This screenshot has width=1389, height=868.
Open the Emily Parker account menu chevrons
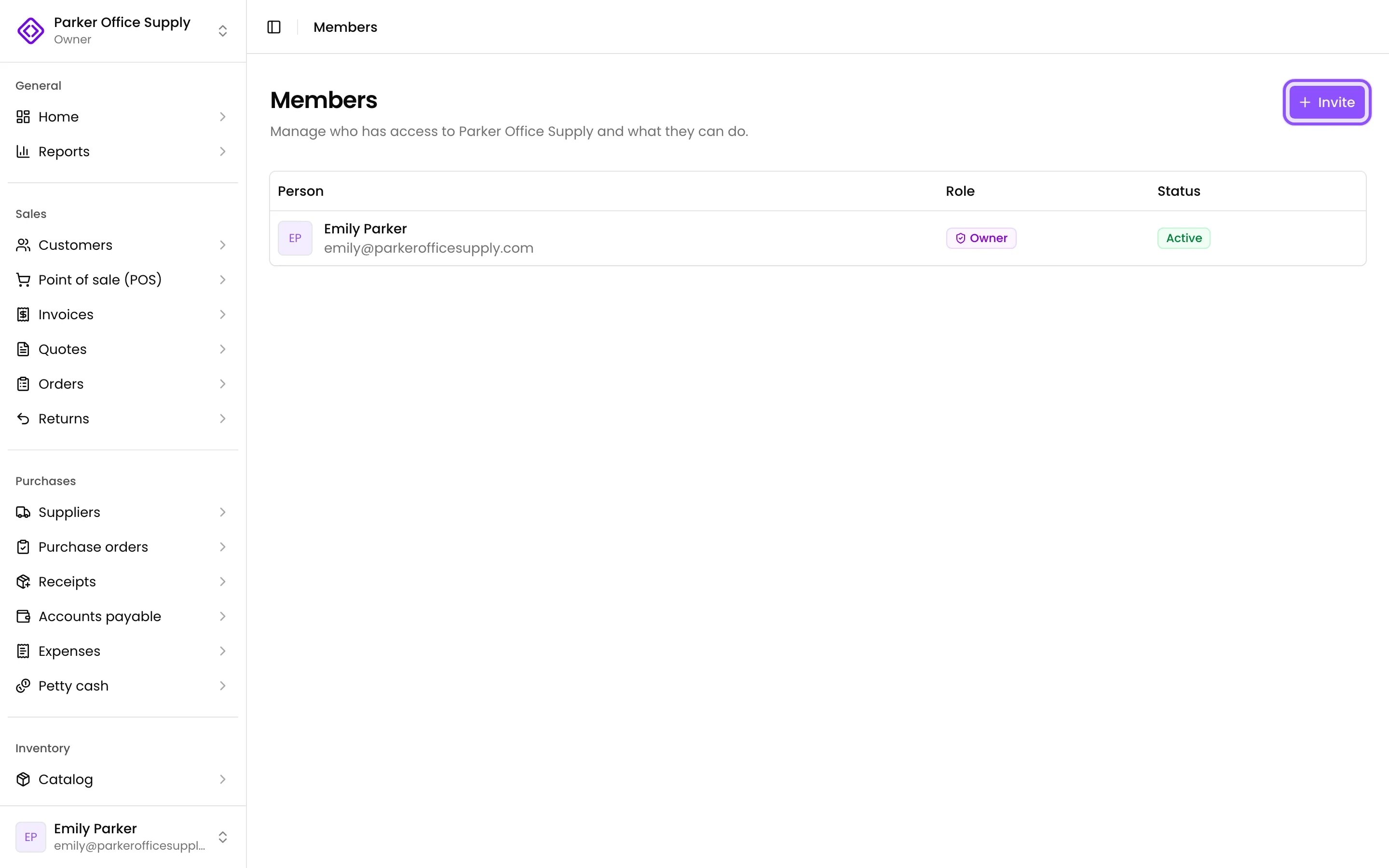(x=223, y=837)
